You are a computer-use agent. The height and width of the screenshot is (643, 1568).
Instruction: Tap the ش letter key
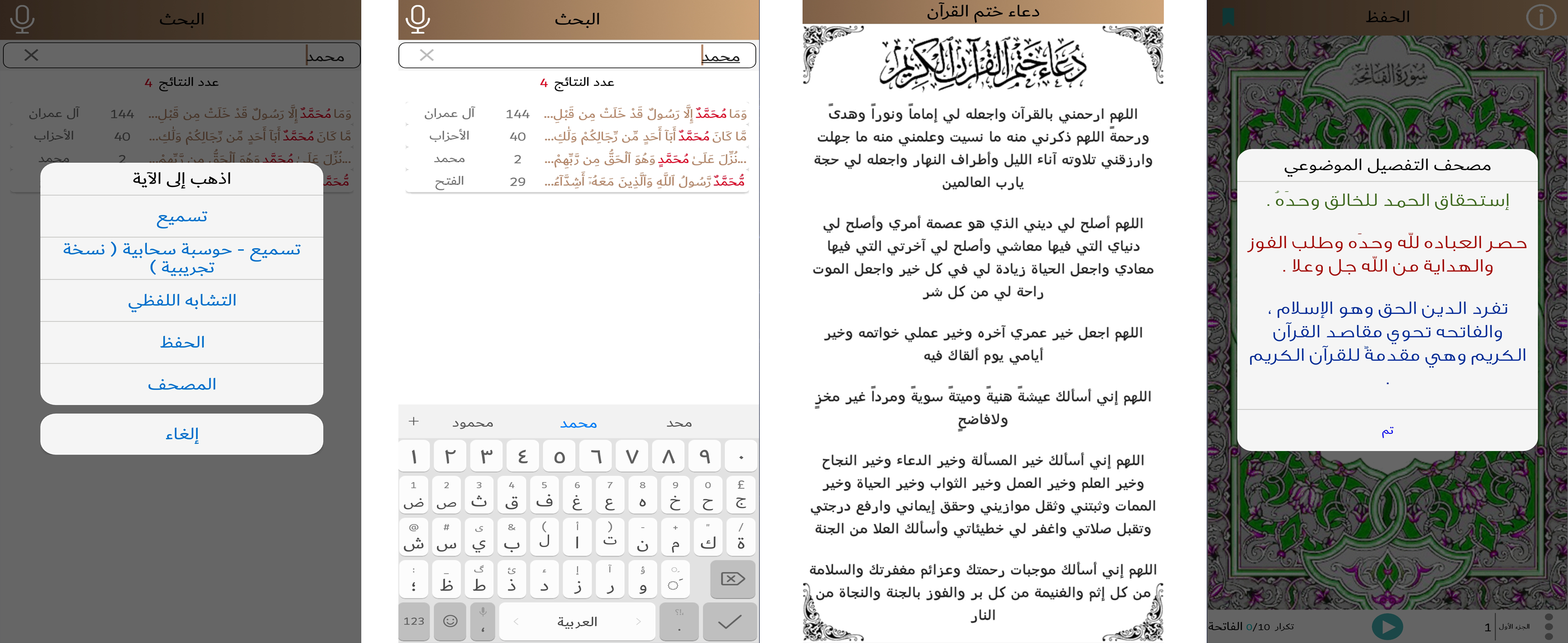click(x=414, y=536)
